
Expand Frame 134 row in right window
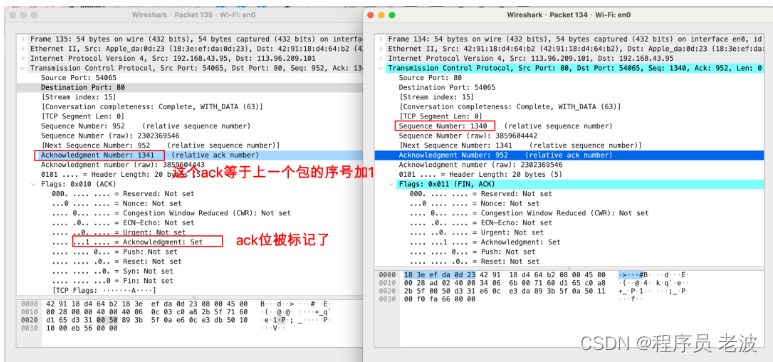(381, 39)
